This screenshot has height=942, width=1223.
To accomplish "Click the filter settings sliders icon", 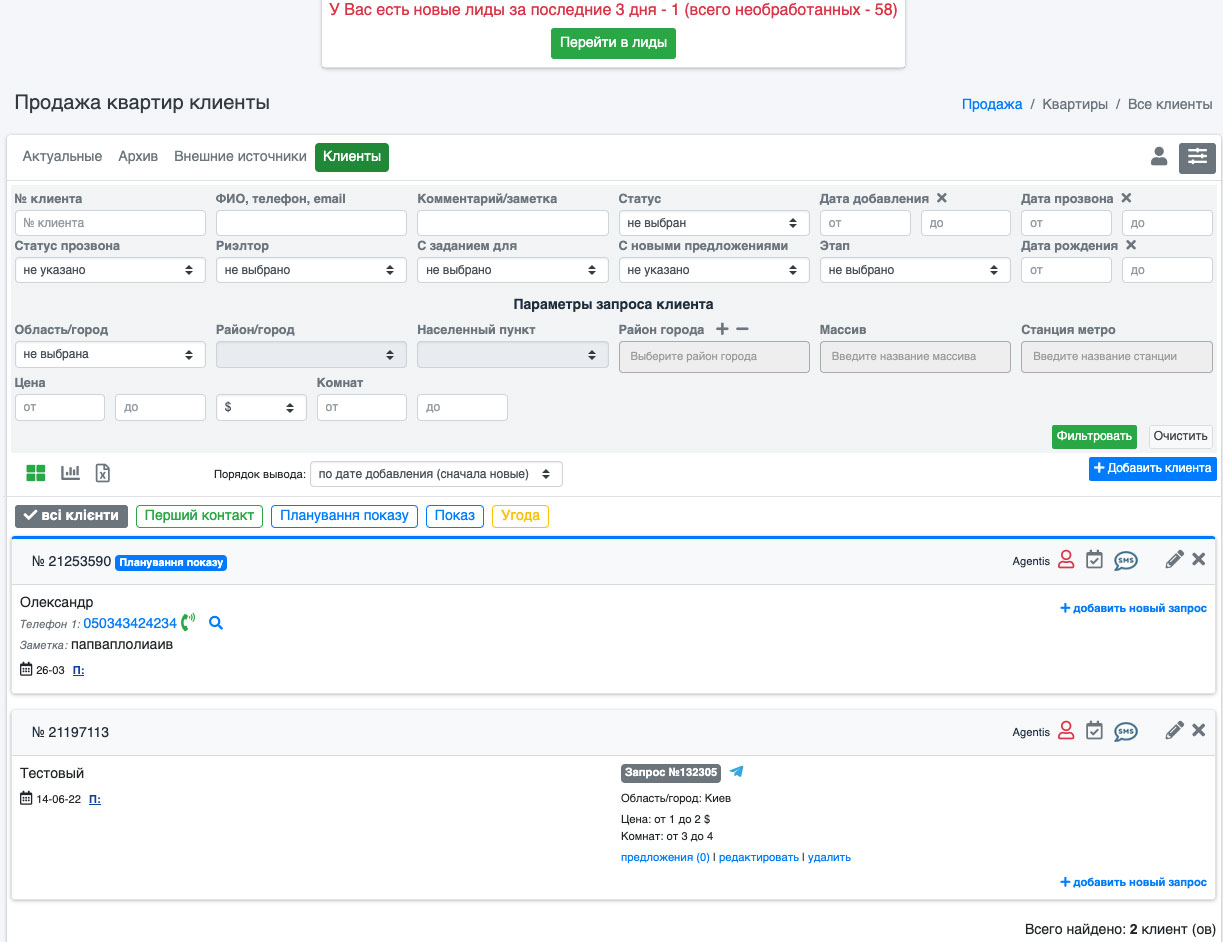I will point(1197,157).
